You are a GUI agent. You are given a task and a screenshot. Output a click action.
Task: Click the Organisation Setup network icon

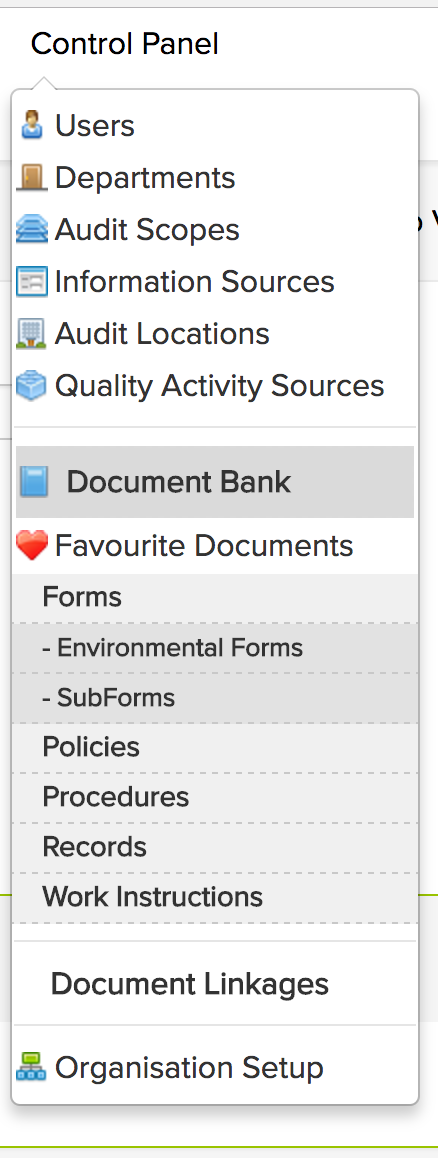click(x=31, y=1067)
